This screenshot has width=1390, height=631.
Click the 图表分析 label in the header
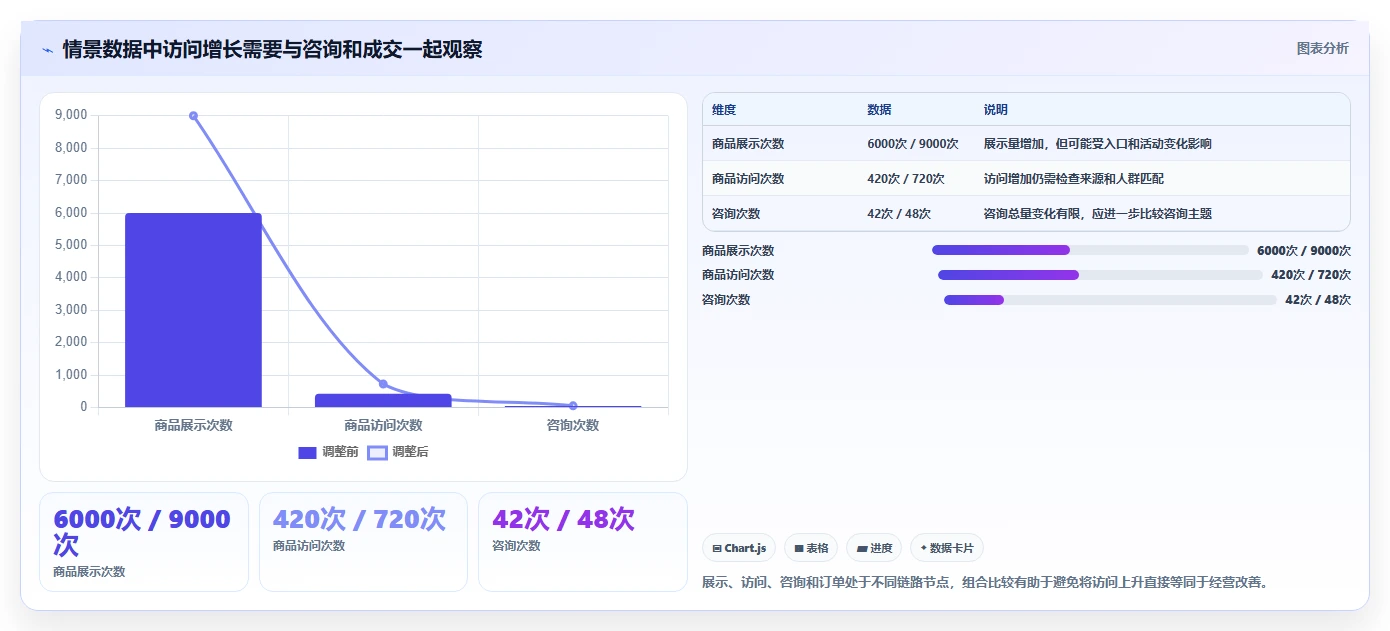click(x=1322, y=48)
